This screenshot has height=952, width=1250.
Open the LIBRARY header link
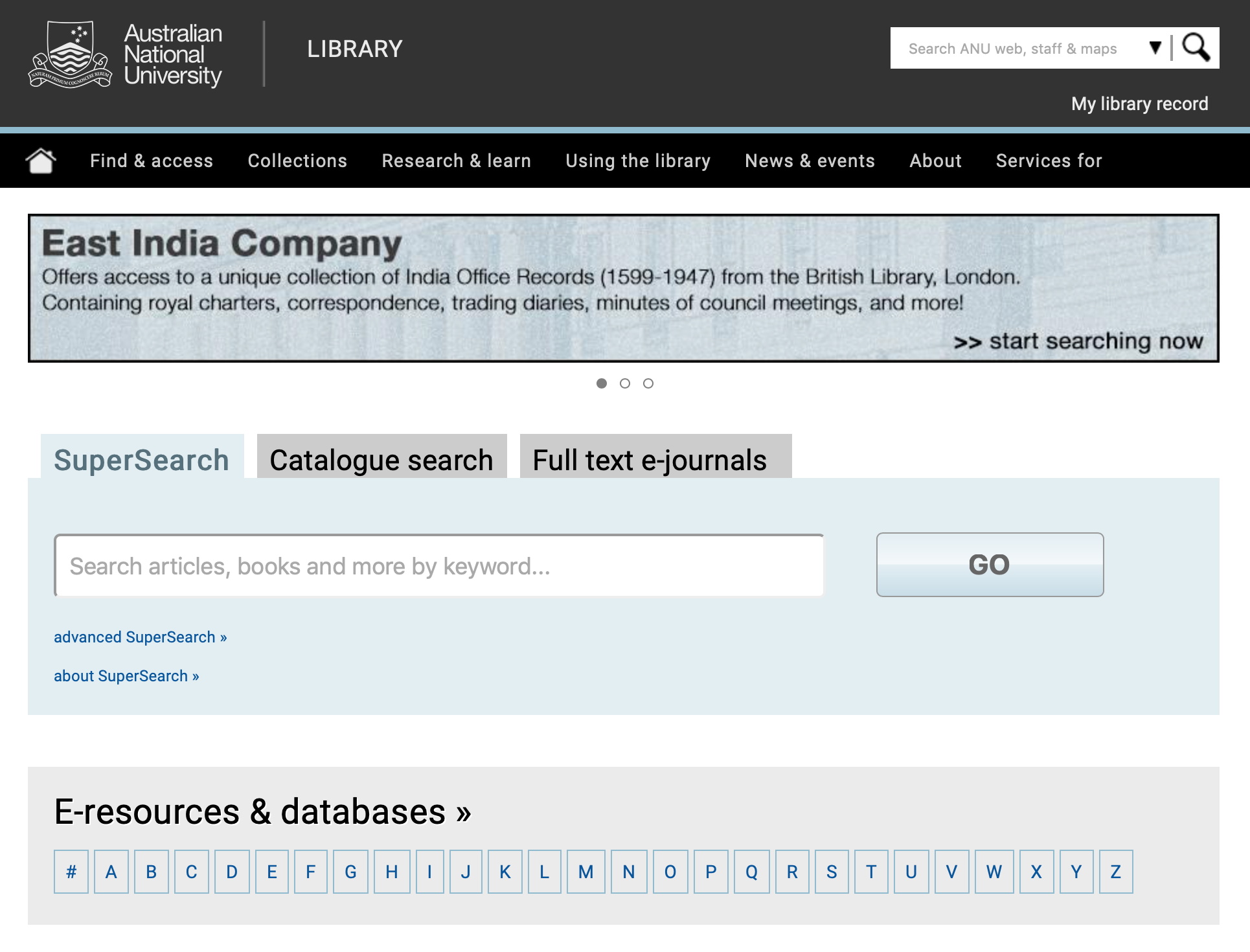(x=354, y=49)
